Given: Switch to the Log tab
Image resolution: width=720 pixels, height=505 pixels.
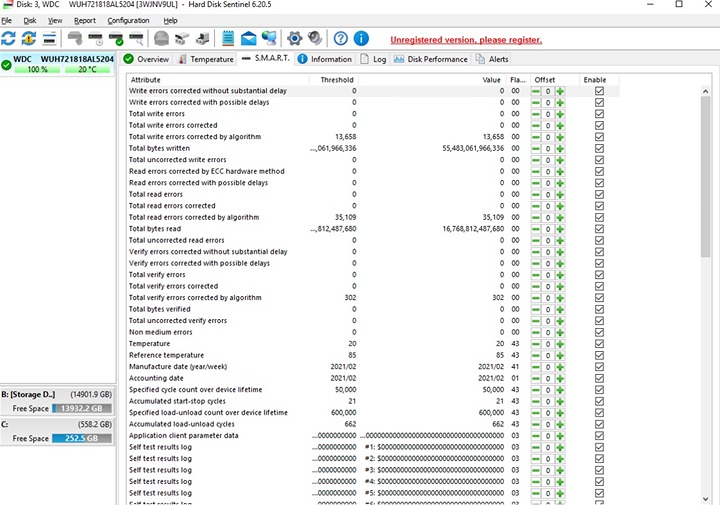Looking at the screenshot, I should (373, 59).
